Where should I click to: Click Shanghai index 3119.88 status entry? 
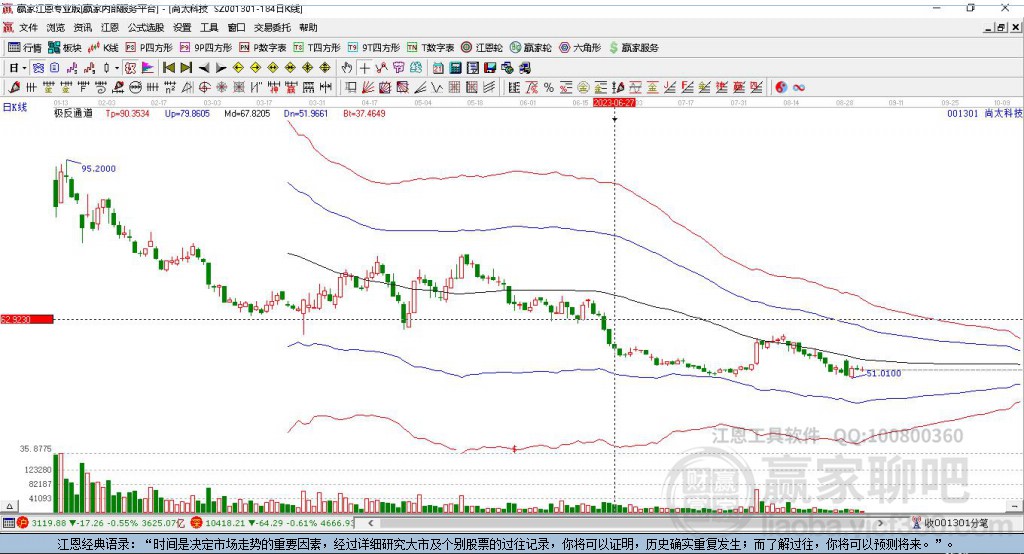101,523
